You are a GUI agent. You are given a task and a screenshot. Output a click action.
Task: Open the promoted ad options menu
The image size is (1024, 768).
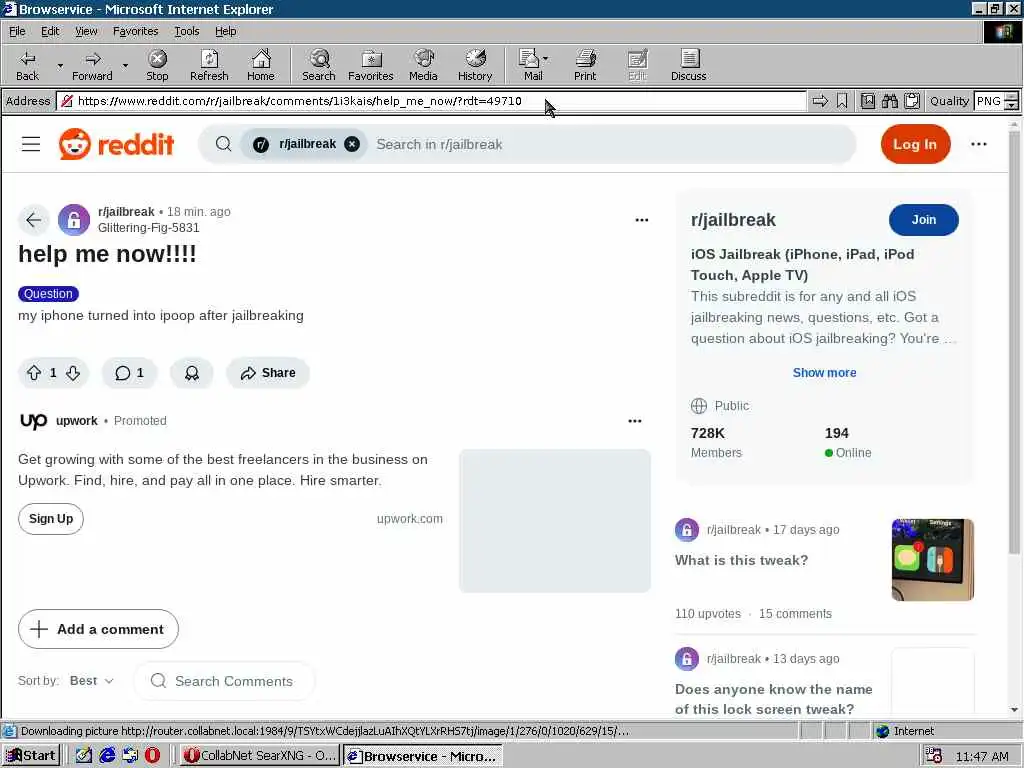click(635, 421)
